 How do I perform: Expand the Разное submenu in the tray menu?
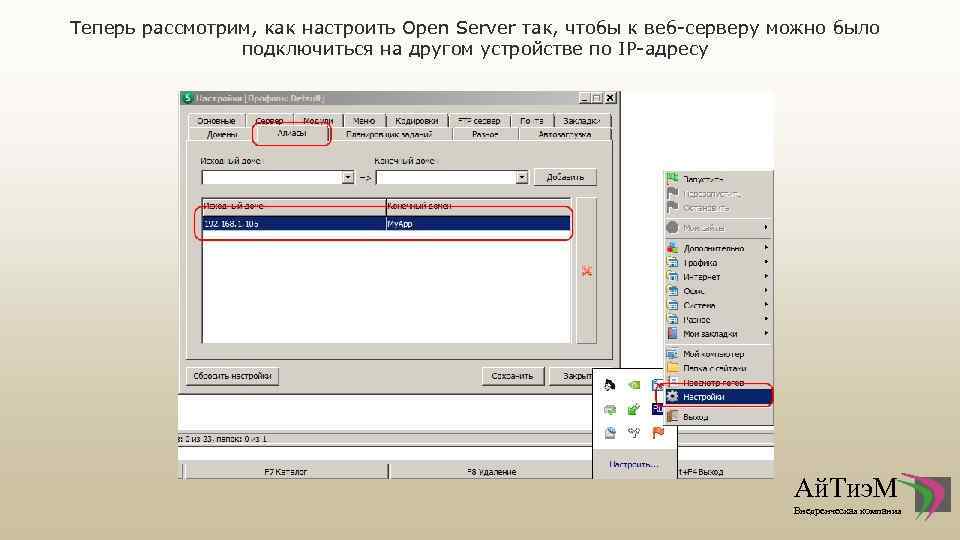pyautogui.click(x=718, y=320)
